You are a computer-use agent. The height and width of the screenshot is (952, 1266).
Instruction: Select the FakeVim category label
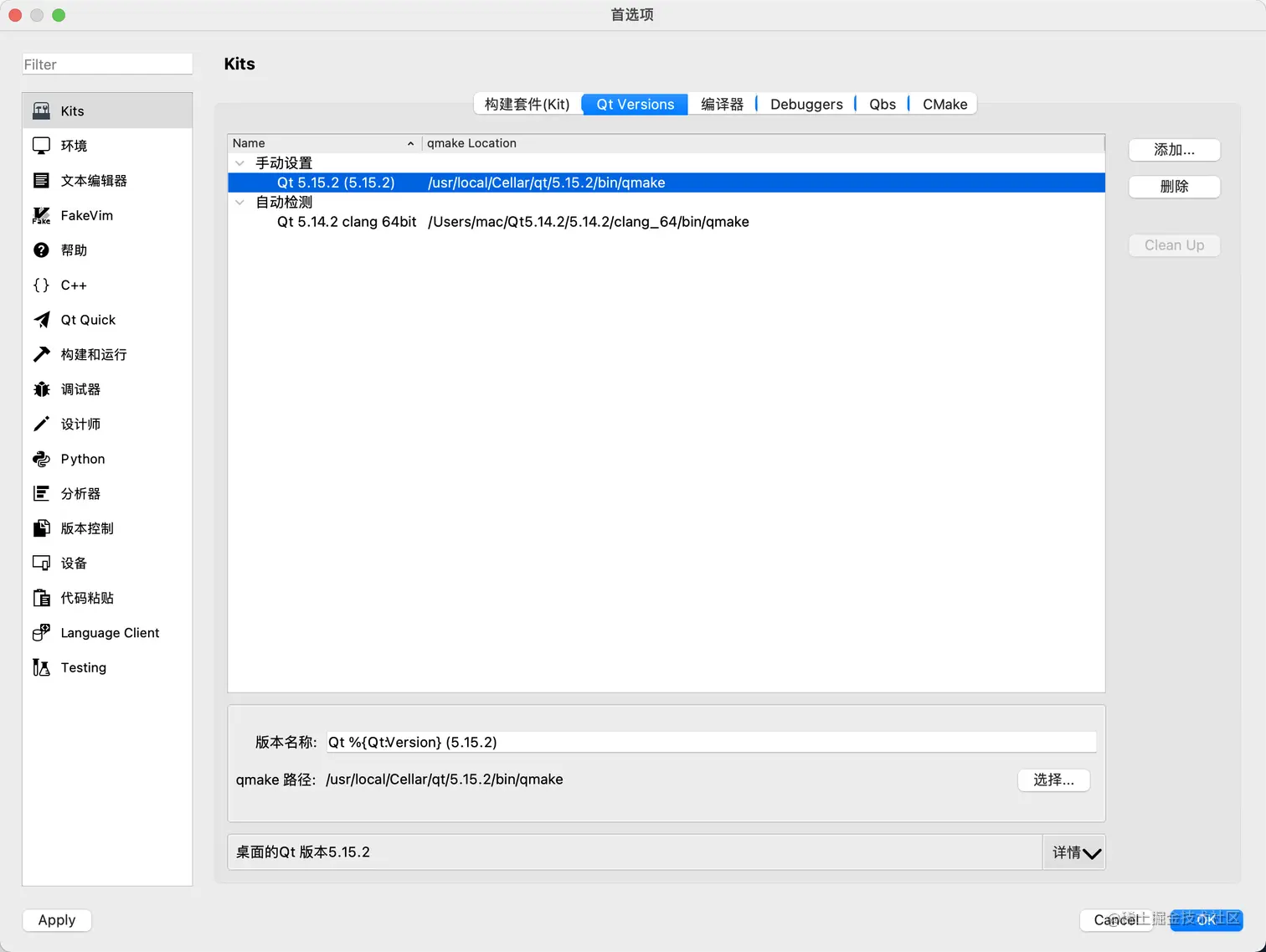click(87, 215)
